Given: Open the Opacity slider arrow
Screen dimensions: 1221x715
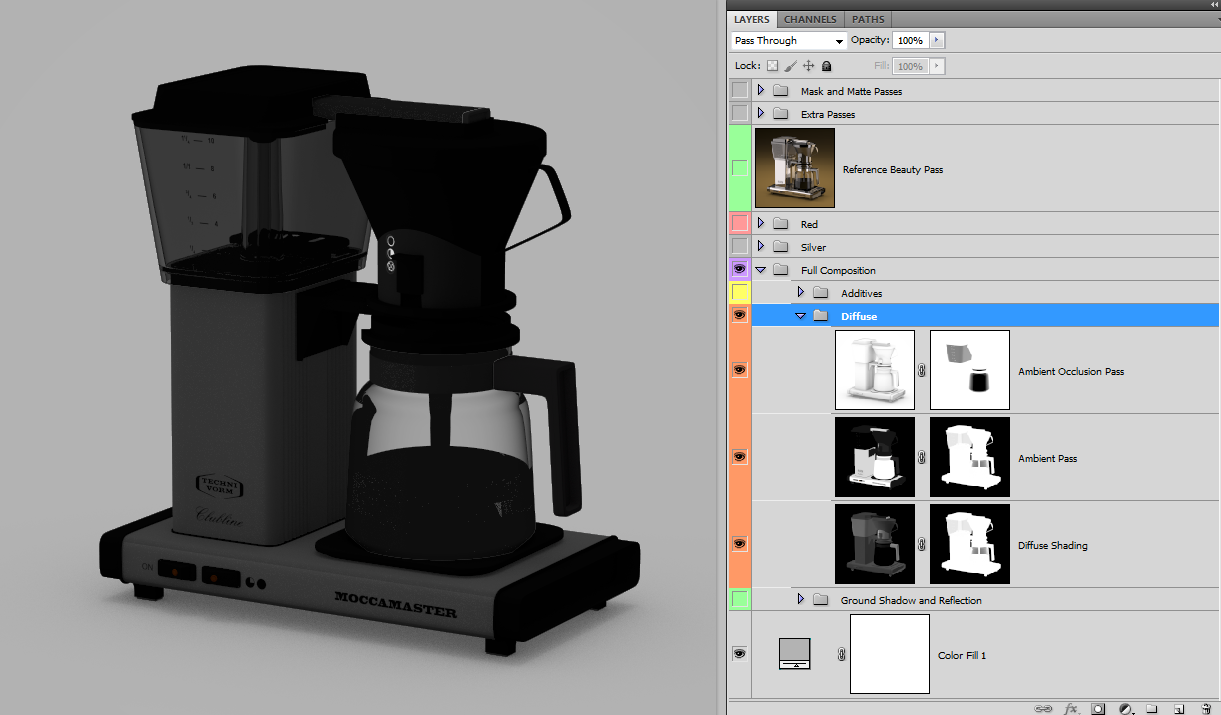Looking at the screenshot, I should pyautogui.click(x=937, y=41).
